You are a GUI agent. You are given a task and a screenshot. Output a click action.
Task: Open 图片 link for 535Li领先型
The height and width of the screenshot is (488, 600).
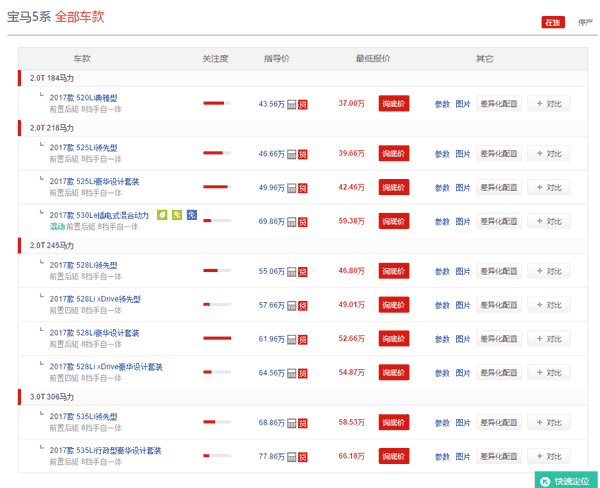[463, 423]
